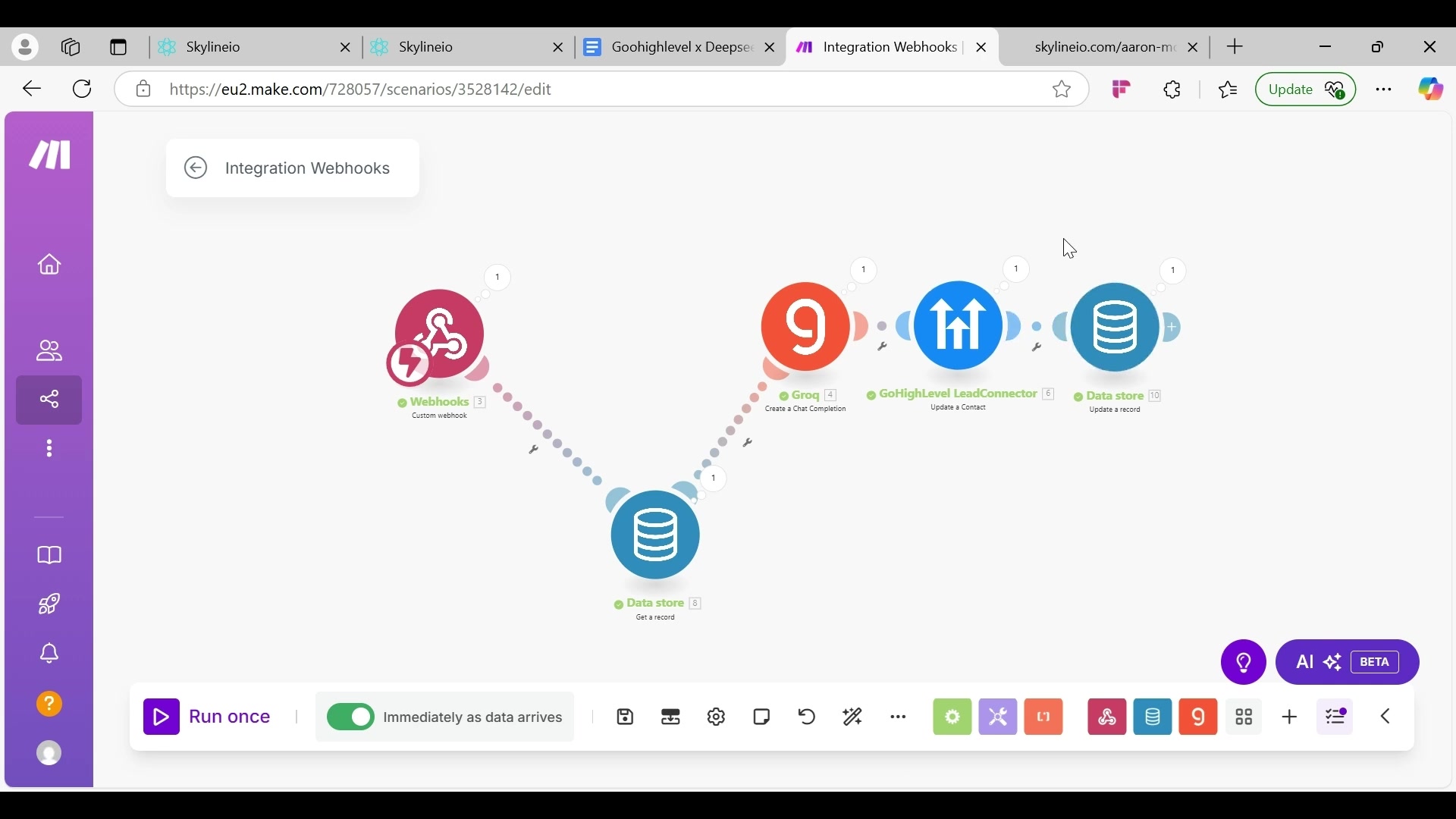Click the webhook instant trigger lightning icon
This screenshot has width=1456, height=819.
pyautogui.click(x=409, y=364)
